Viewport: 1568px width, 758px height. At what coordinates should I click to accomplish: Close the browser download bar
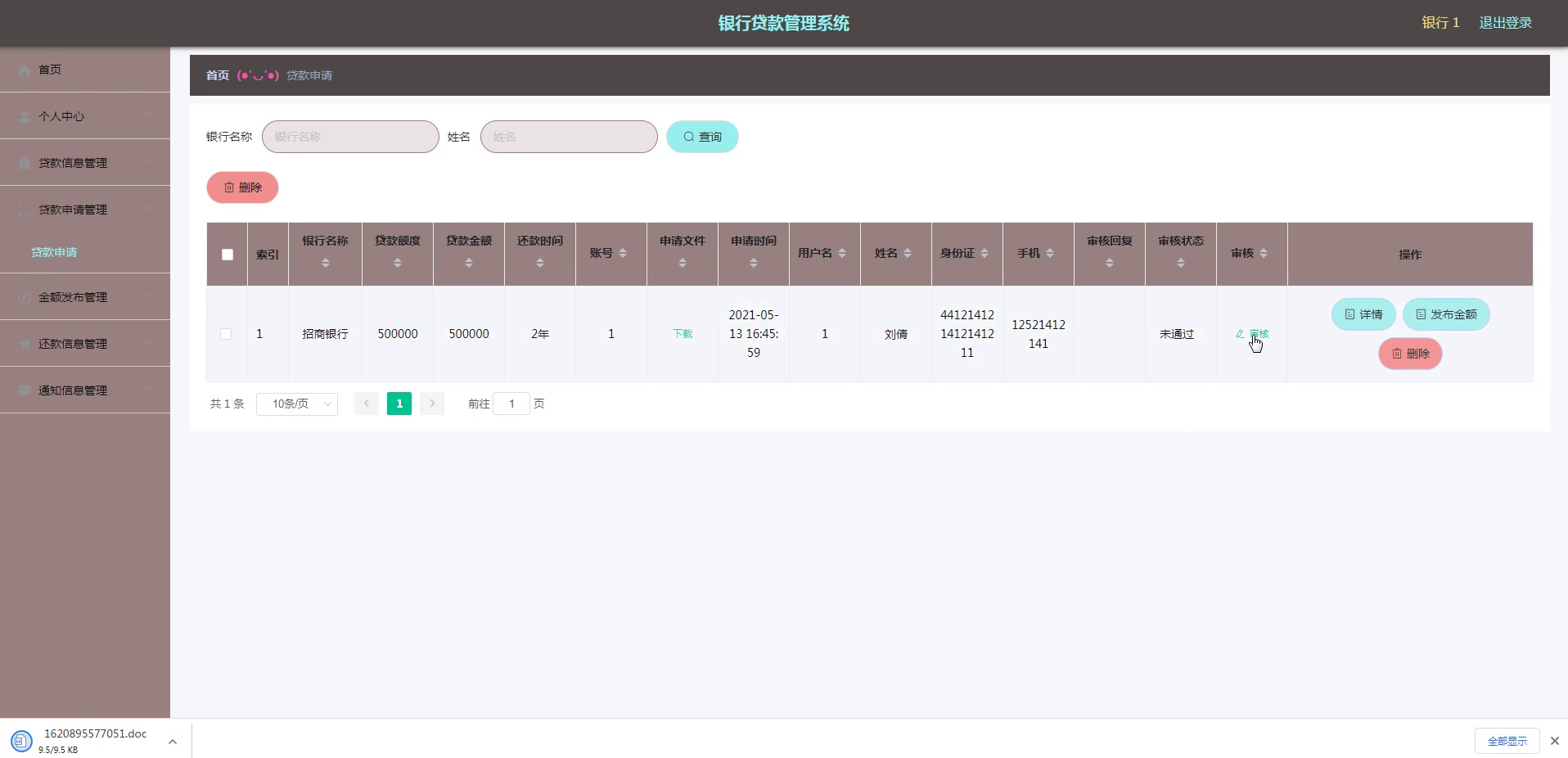pyautogui.click(x=1554, y=741)
